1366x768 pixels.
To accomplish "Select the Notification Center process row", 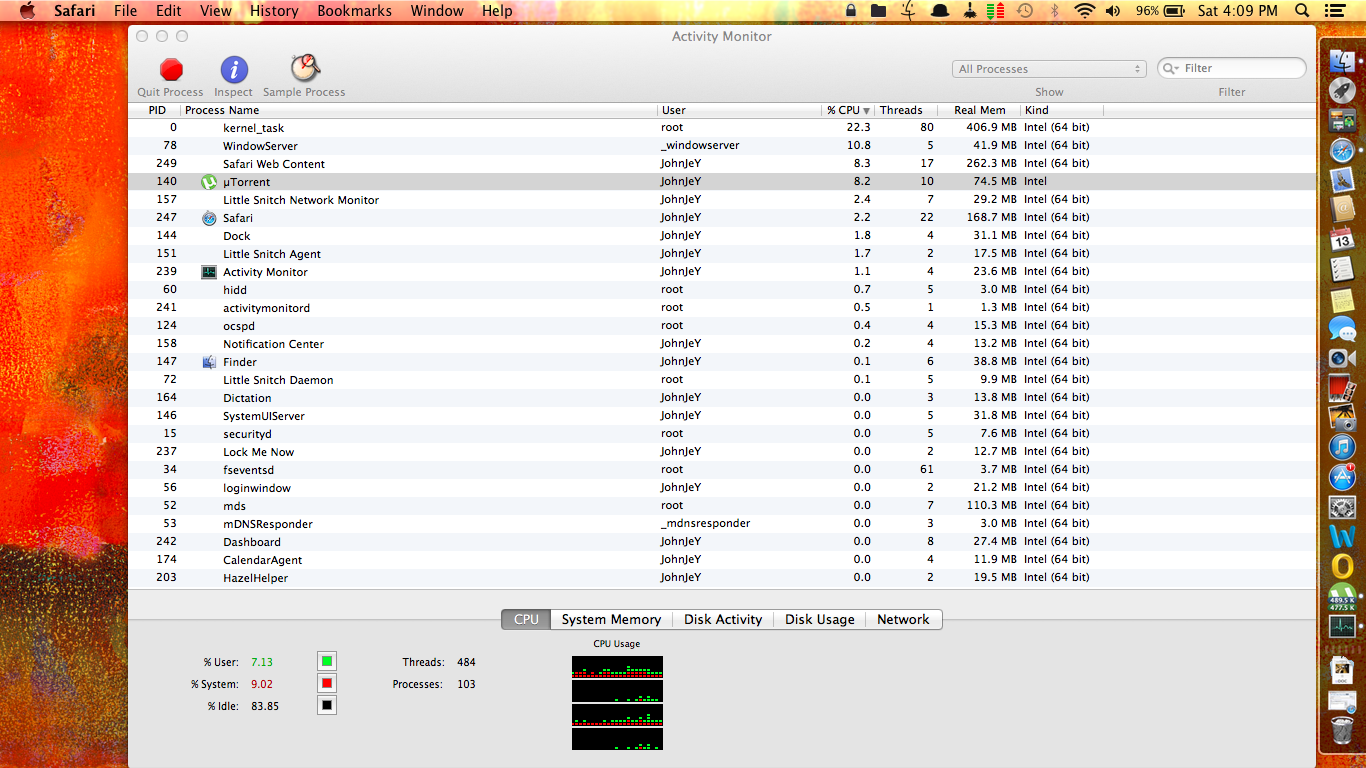I will (721, 344).
